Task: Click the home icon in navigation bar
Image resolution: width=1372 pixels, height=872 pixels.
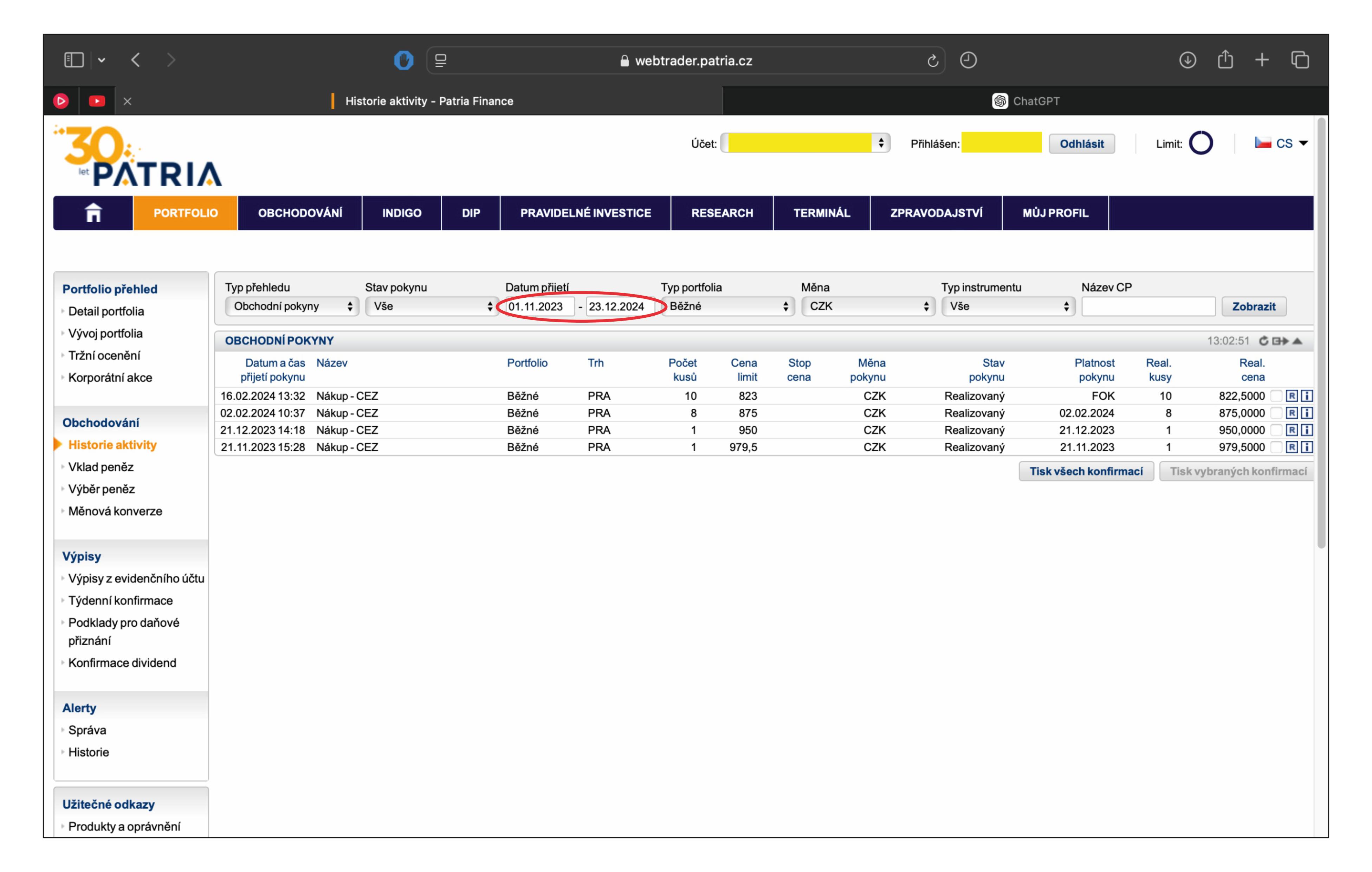Action: coord(93,213)
